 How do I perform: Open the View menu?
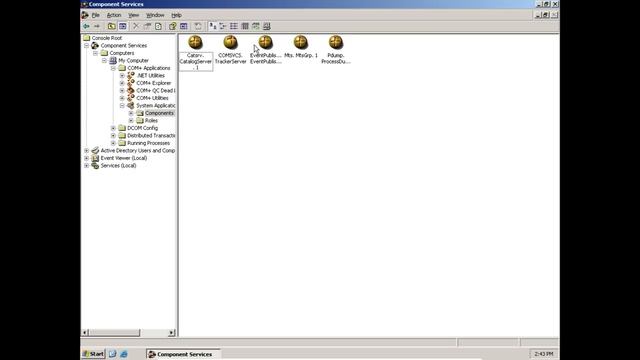point(133,15)
